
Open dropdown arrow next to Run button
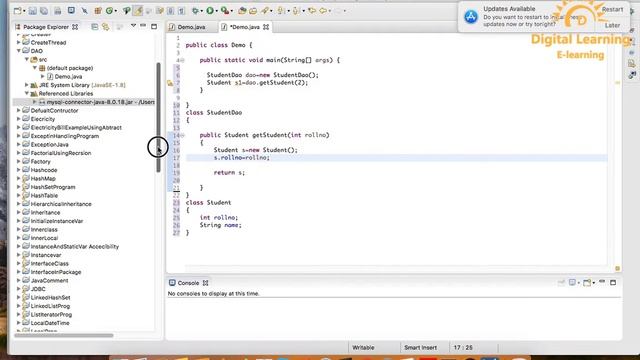click(217, 11)
